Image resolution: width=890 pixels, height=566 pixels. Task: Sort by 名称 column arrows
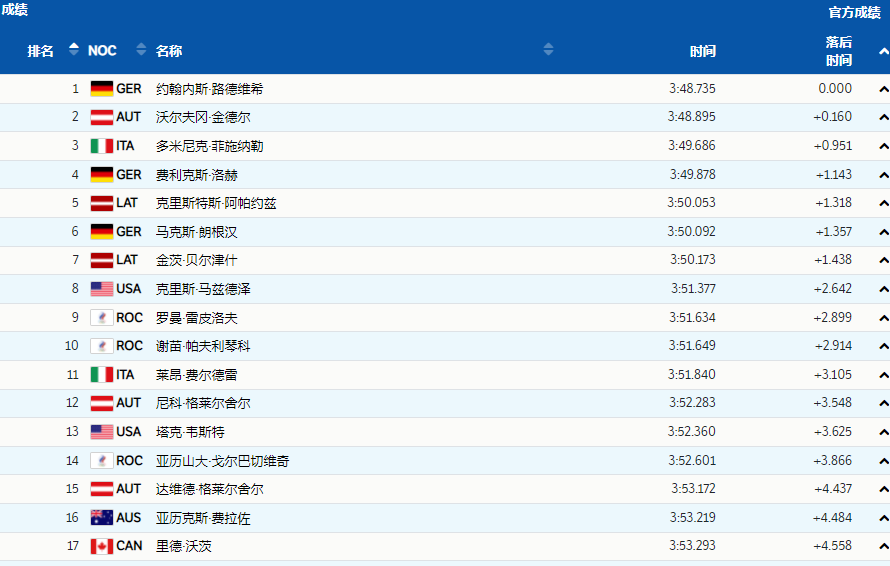[548, 49]
